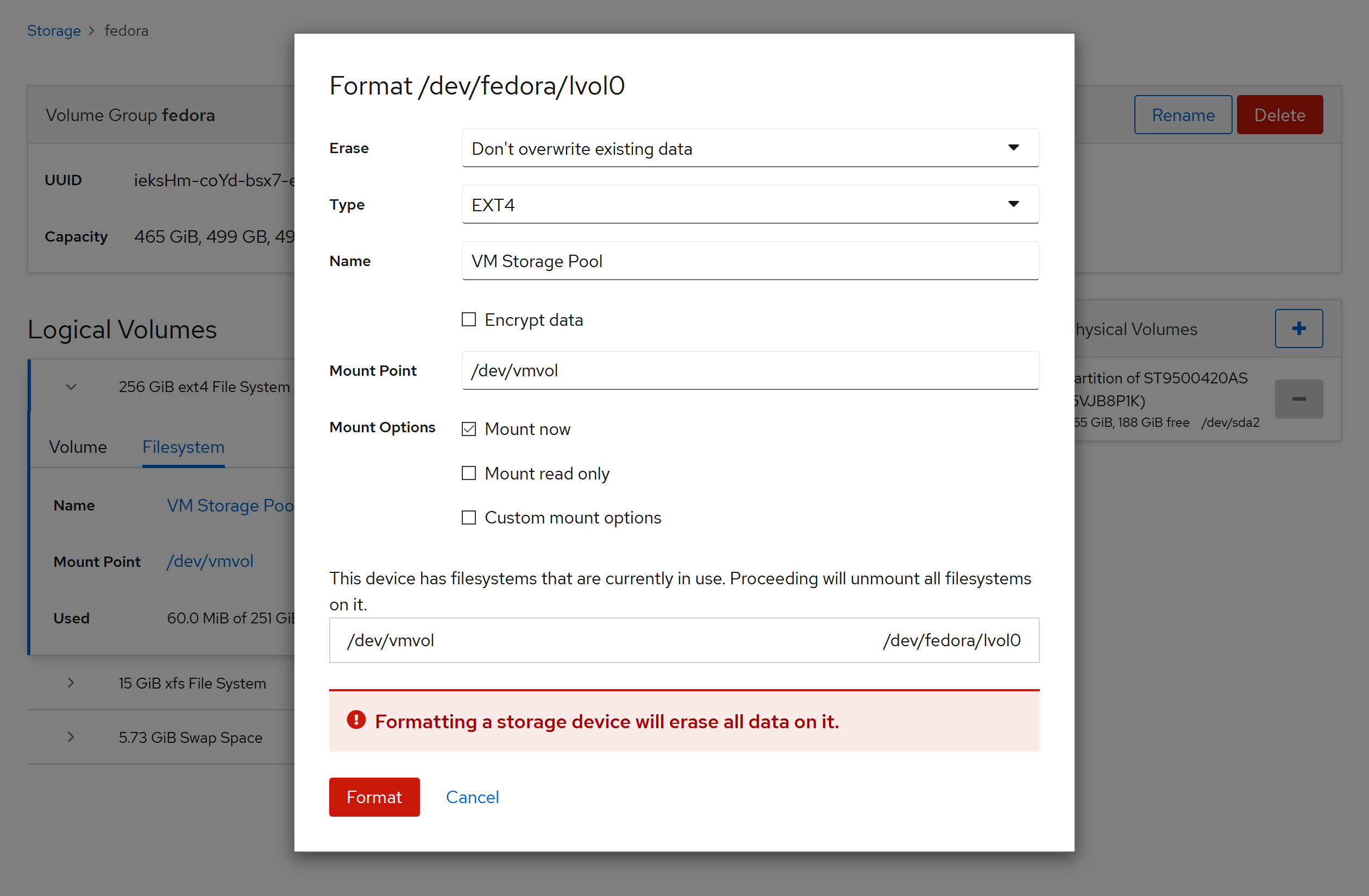Click the breadcrumb separator chevron after Storage
This screenshot has height=896, width=1369.
pos(91,30)
